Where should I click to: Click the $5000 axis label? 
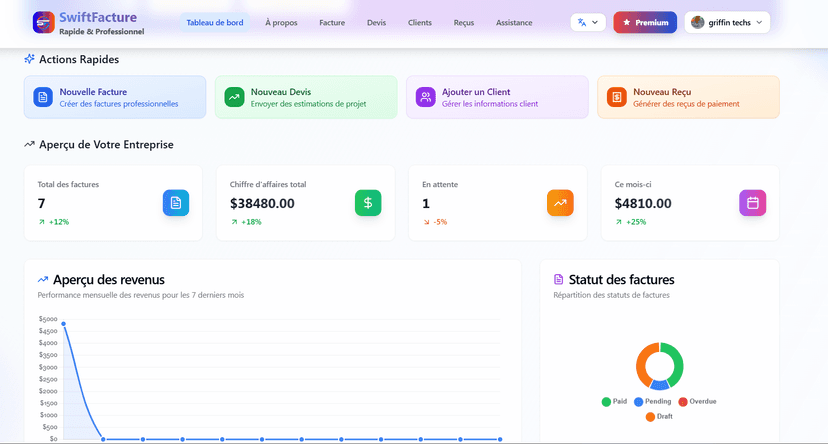click(x=48, y=319)
